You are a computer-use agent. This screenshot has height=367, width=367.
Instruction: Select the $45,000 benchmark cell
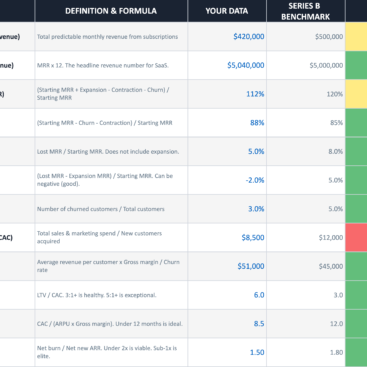tap(306, 266)
